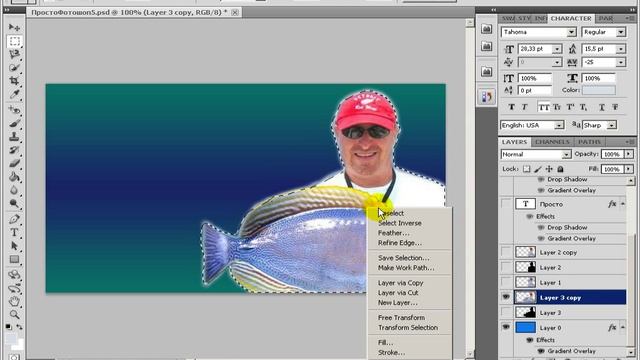Reset default foreground and background colors
The height and width of the screenshot is (360, 640).
(9, 327)
